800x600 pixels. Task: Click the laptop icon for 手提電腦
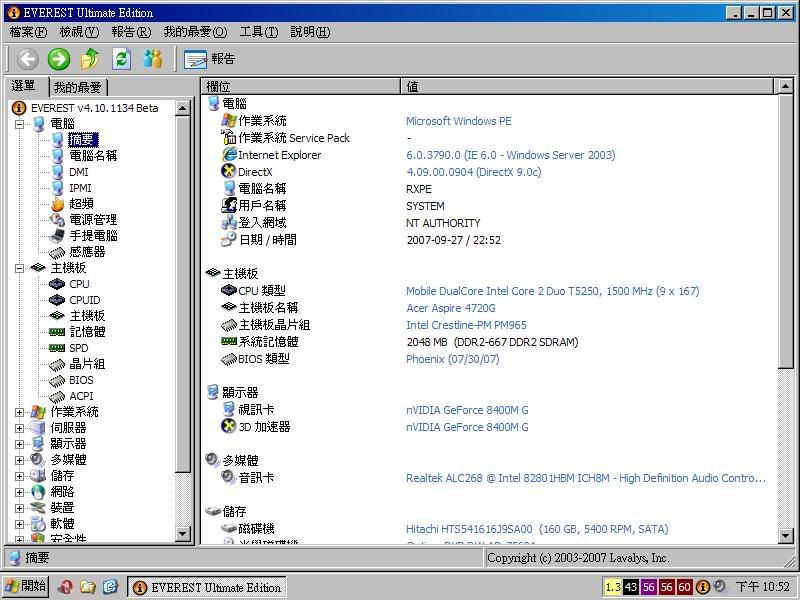(x=57, y=236)
